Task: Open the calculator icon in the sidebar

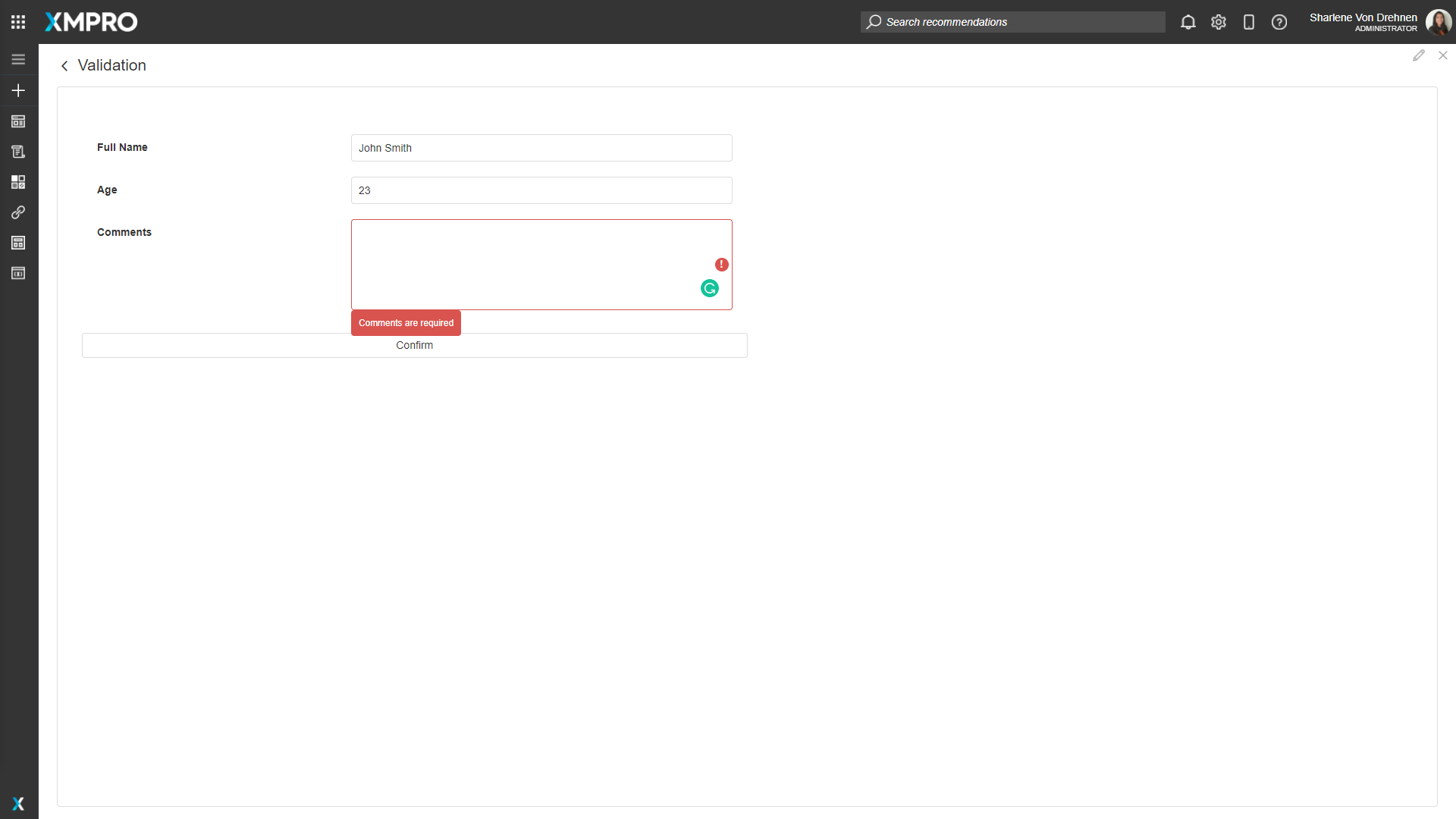Action: (x=18, y=243)
